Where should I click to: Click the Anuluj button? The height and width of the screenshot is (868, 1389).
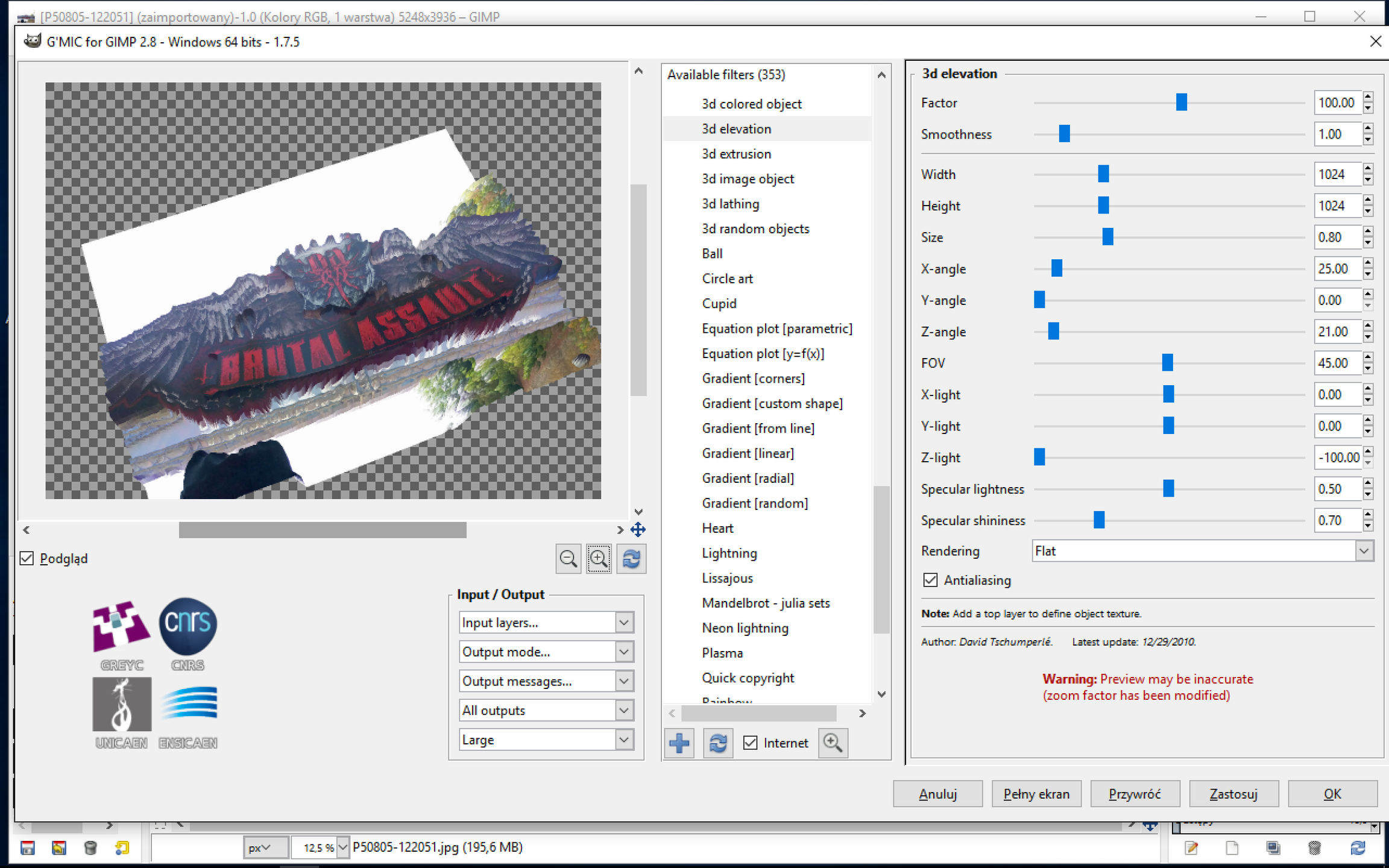(938, 794)
